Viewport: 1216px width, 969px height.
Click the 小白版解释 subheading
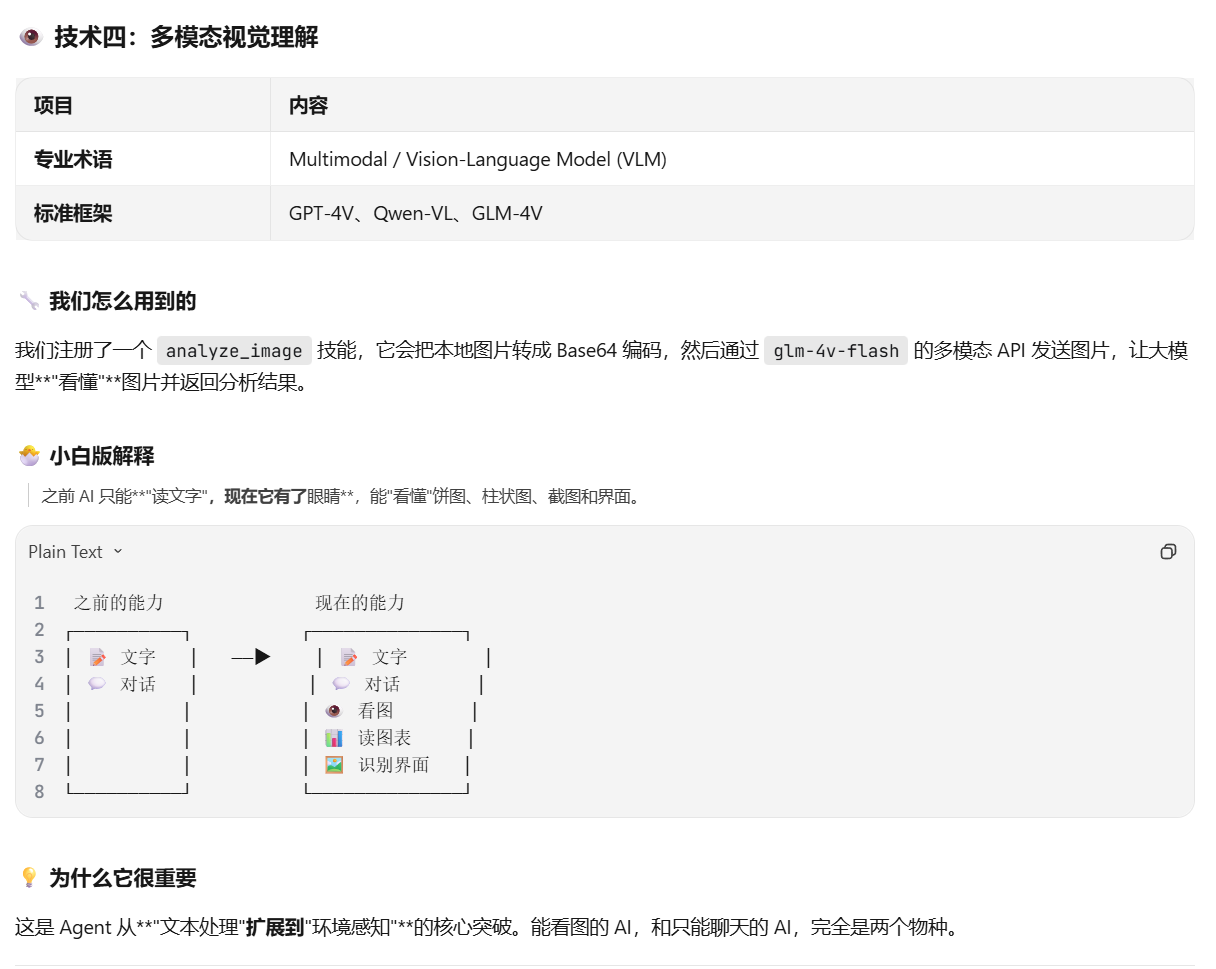pyautogui.click(x=102, y=456)
